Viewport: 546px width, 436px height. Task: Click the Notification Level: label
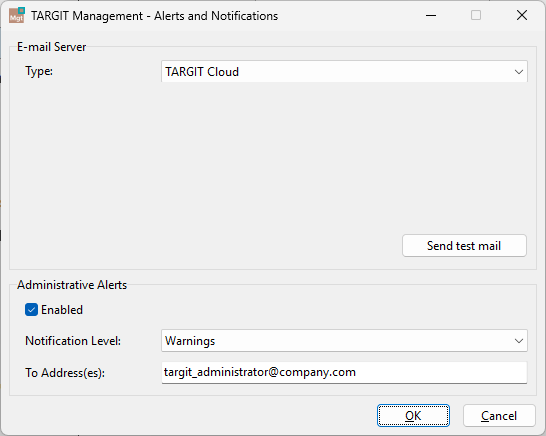click(x=73, y=341)
